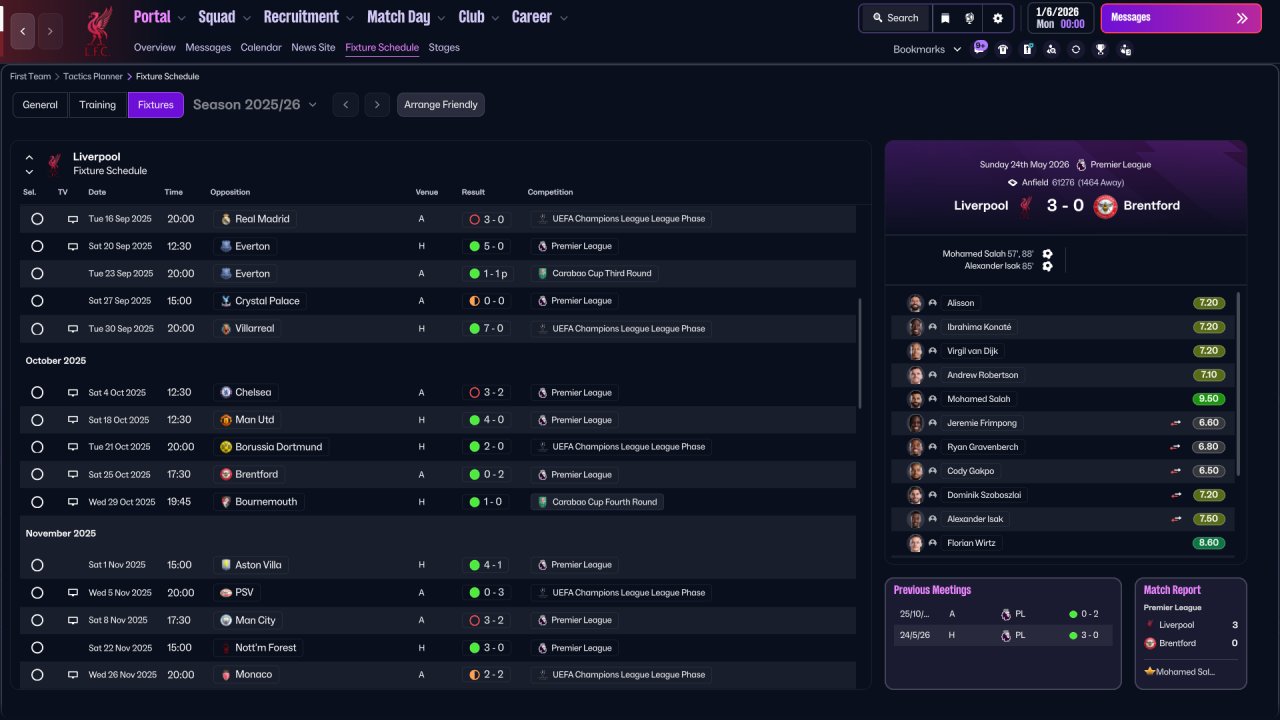The image size is (1280, 720).
Task: Open the Squad dropdown menu
Action: click(x=224, y=17)
